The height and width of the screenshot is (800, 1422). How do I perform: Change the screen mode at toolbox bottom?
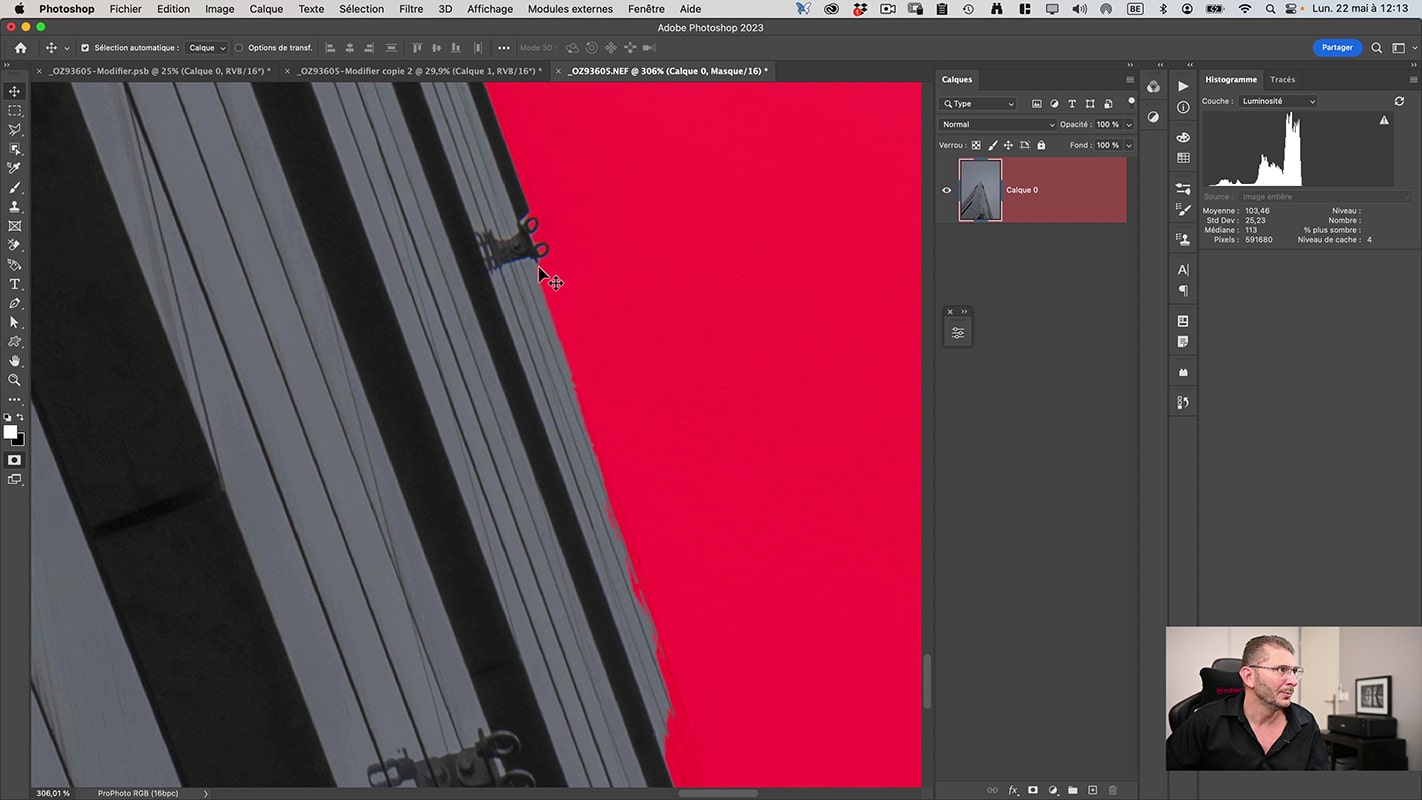click(14, 479)
